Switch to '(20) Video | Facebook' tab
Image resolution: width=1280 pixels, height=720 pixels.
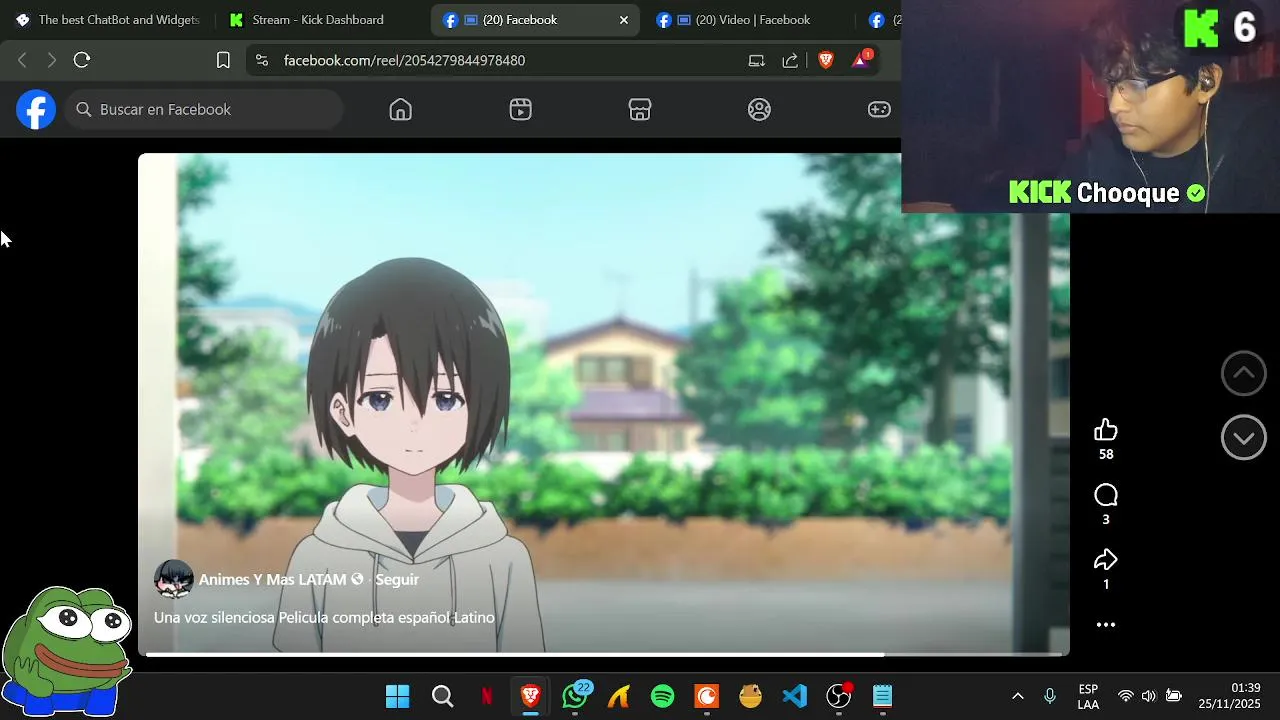tap(745, 20)
